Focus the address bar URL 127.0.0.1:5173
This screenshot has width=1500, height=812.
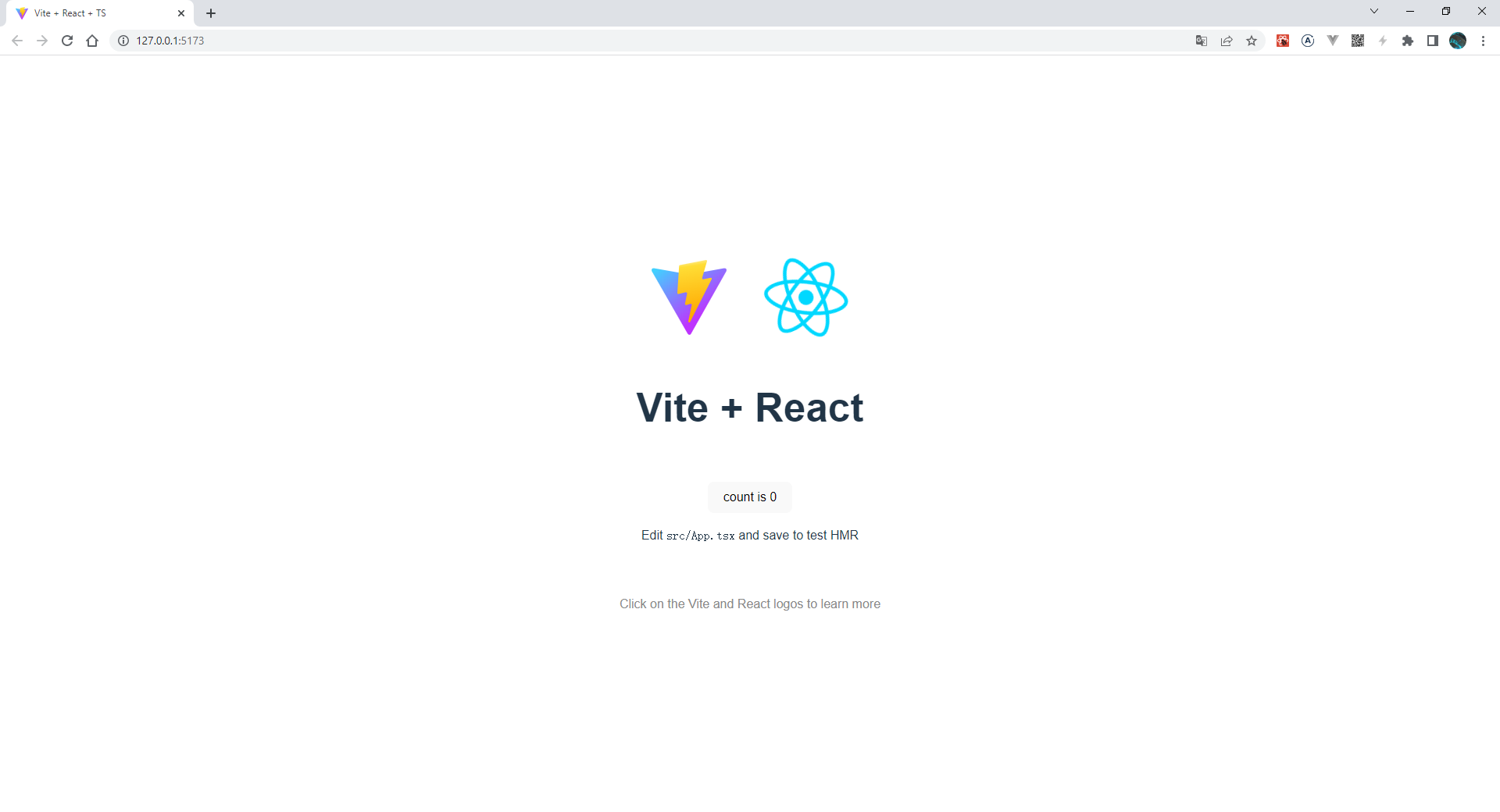coord(170,41)
